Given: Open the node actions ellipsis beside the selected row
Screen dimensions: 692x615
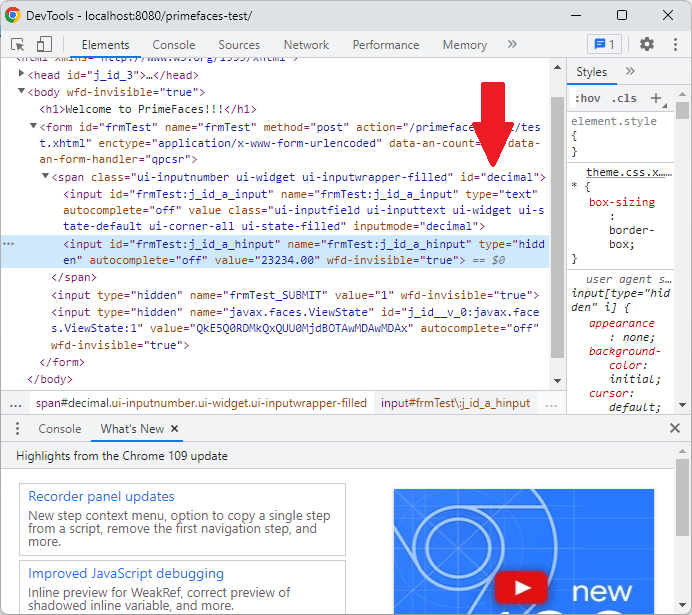Looking at the screenshot, I should (x=9, y=244).
